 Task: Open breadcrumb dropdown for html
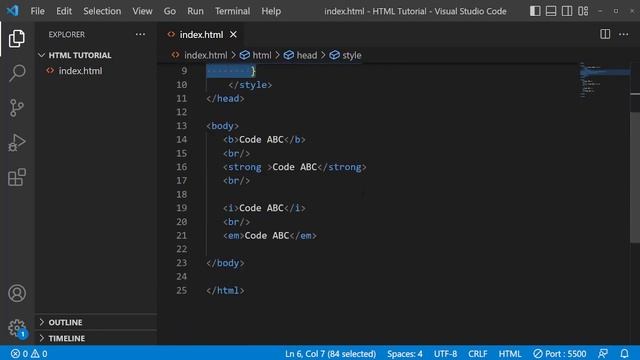(262, 55)
